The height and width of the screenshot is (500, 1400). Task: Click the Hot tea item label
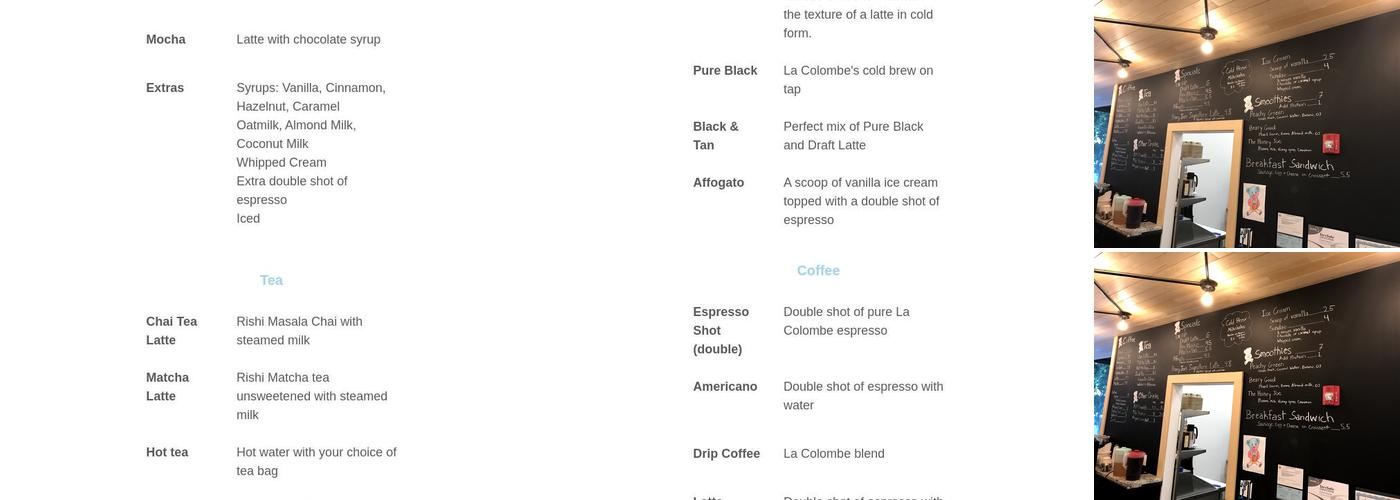pyautogui.click(x=167, y=452)
